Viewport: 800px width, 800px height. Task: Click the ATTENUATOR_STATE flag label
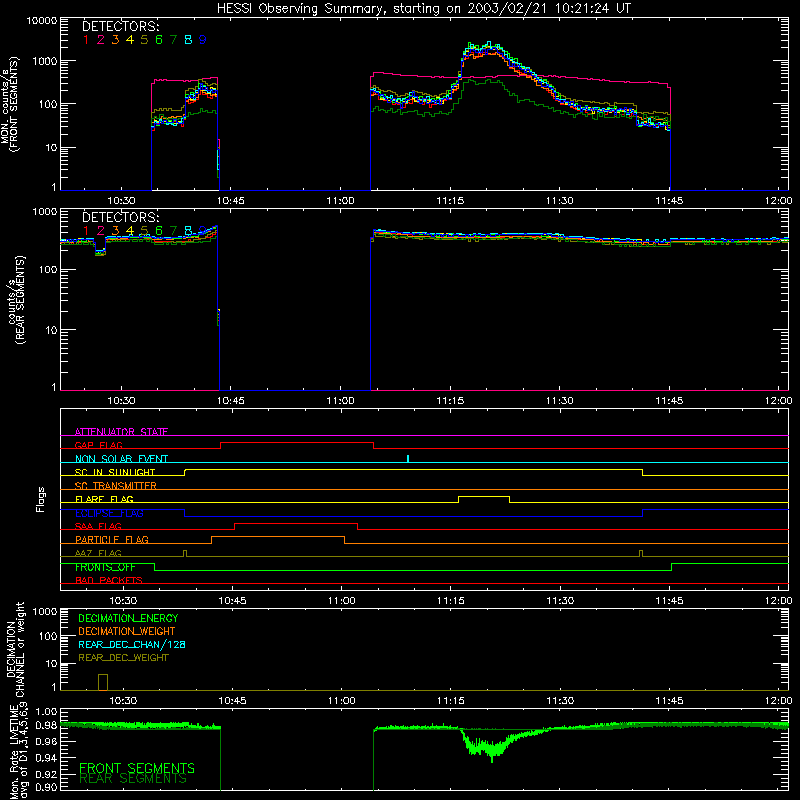pyautogui.click(x=121, y=432)
